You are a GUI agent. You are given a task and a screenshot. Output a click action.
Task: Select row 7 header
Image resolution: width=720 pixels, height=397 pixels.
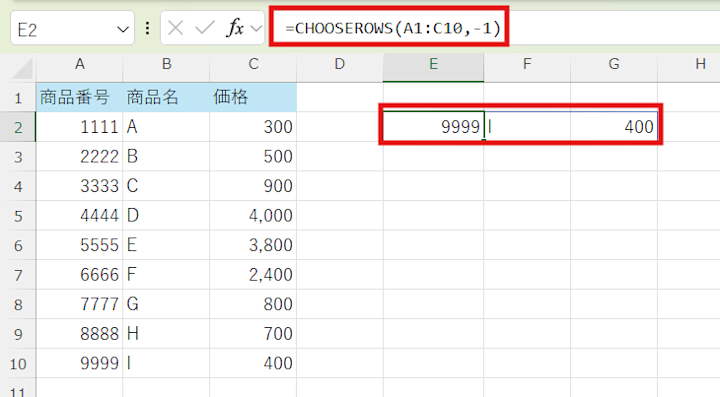pyautogui.click(x=18, y=274)
